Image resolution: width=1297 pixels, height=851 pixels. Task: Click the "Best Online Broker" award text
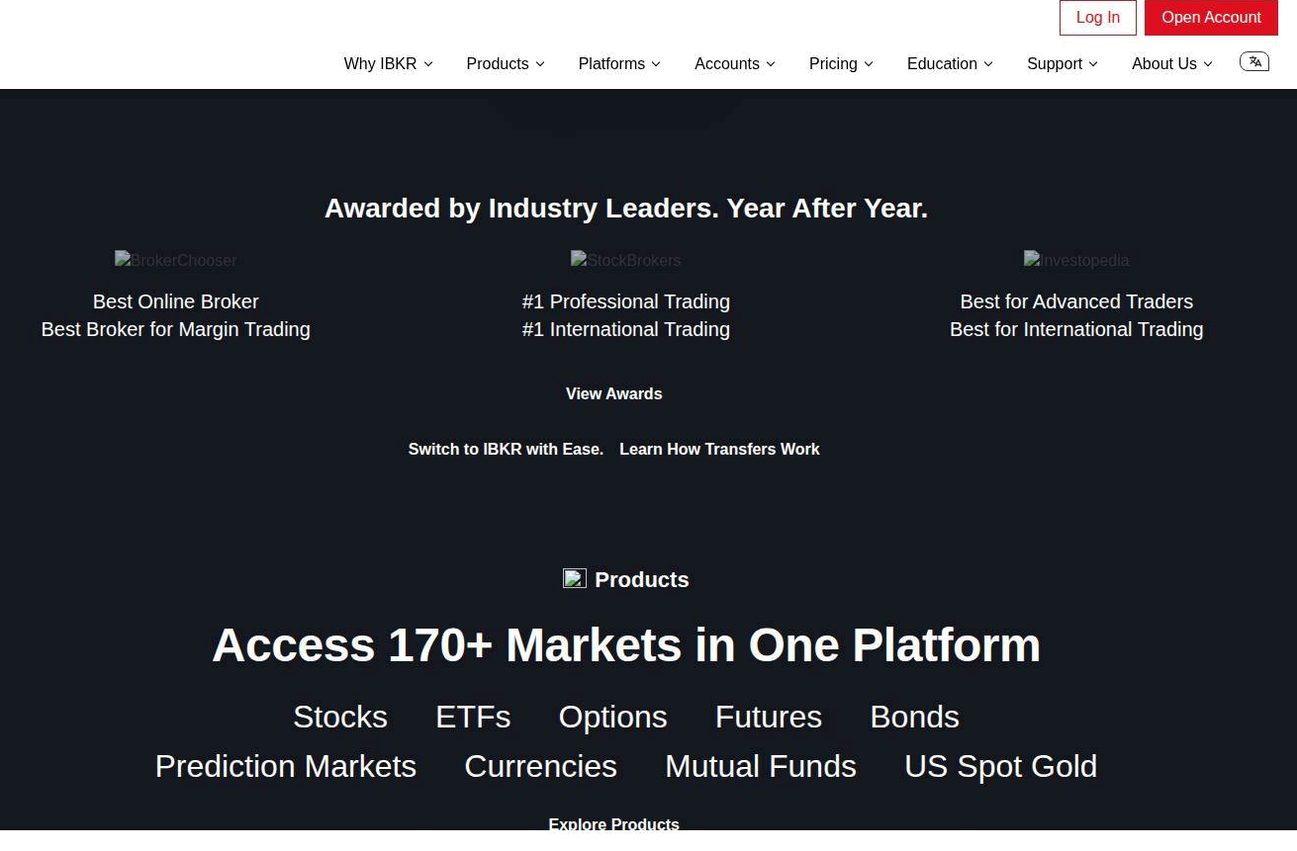tap(176, 301)
